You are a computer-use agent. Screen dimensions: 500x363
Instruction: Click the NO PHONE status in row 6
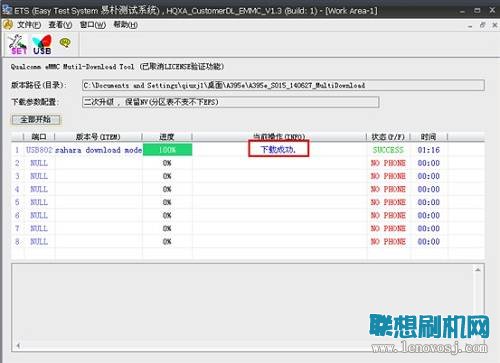(388, 215)
